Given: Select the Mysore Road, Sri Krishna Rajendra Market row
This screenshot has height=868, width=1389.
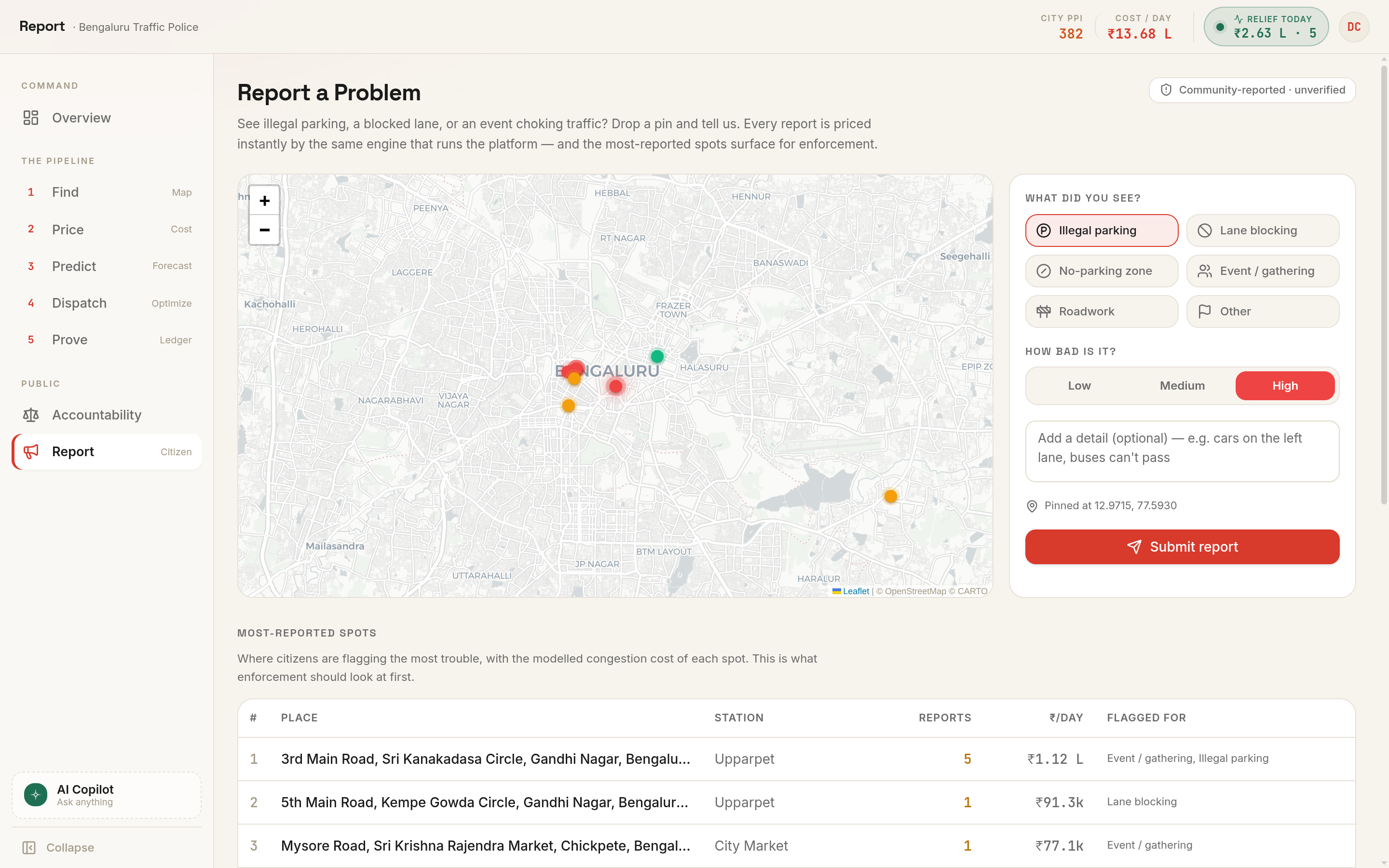Looking at the screenshot, I should click(796, 846).
